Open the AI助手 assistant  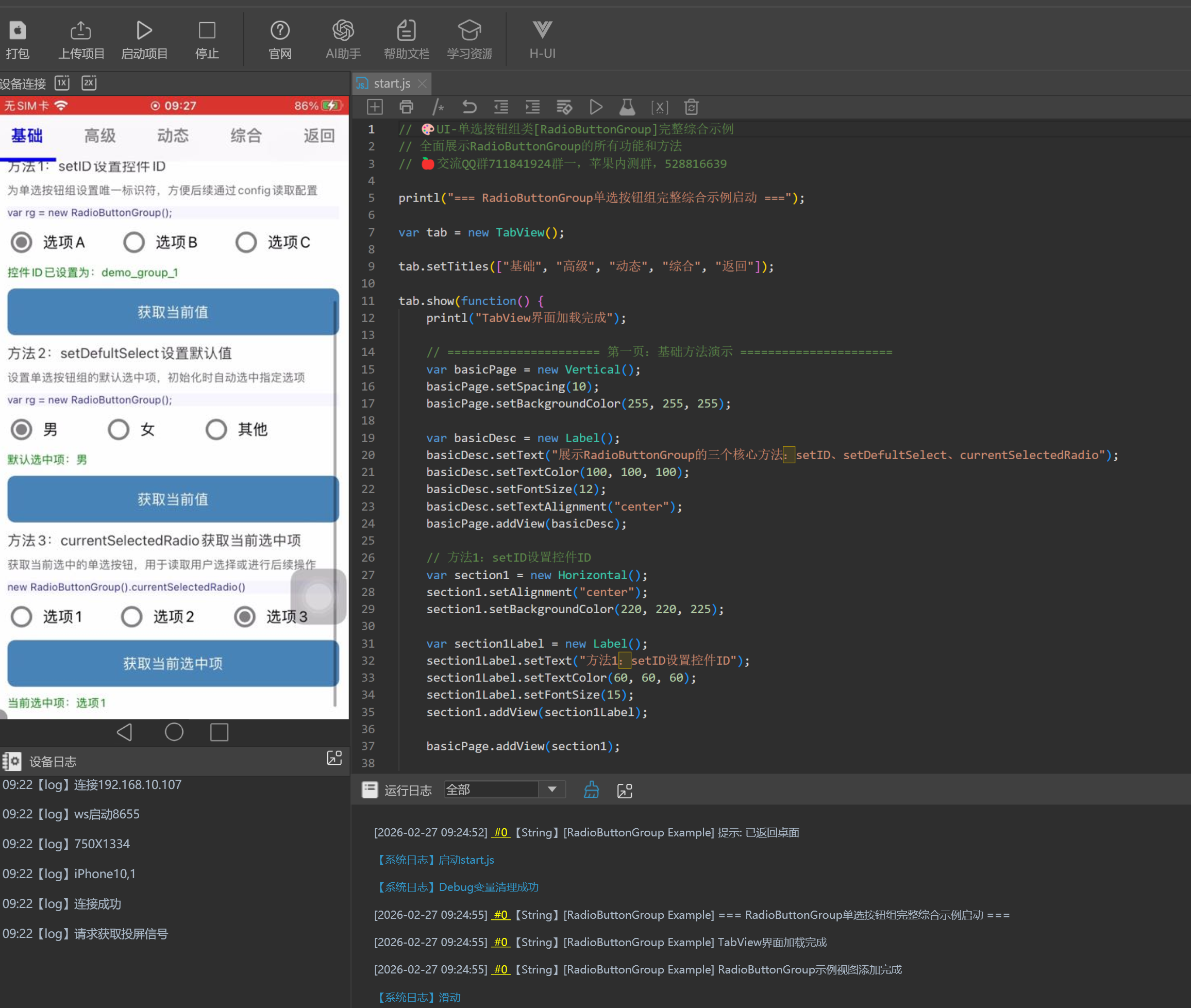[x=343, y=30]
